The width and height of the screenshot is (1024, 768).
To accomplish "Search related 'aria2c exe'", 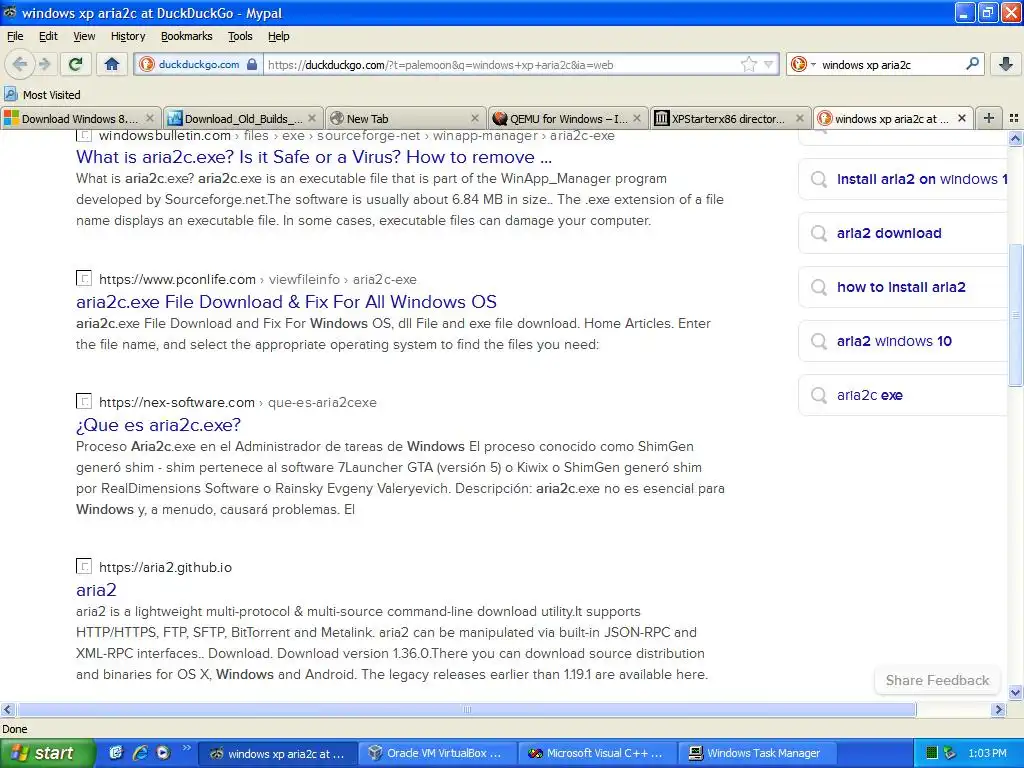I will [904, 395].
